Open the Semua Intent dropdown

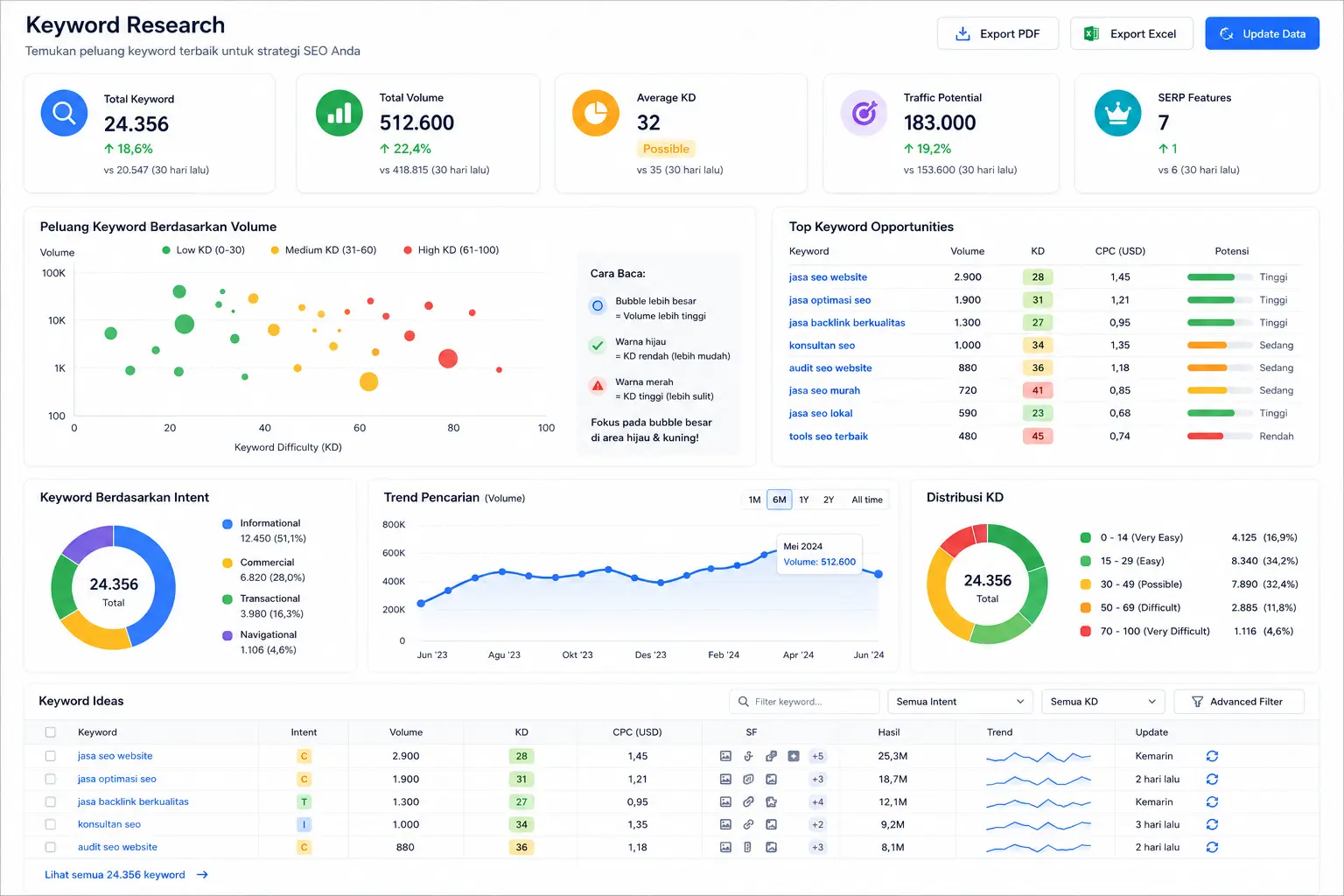[x=960, y=702]
